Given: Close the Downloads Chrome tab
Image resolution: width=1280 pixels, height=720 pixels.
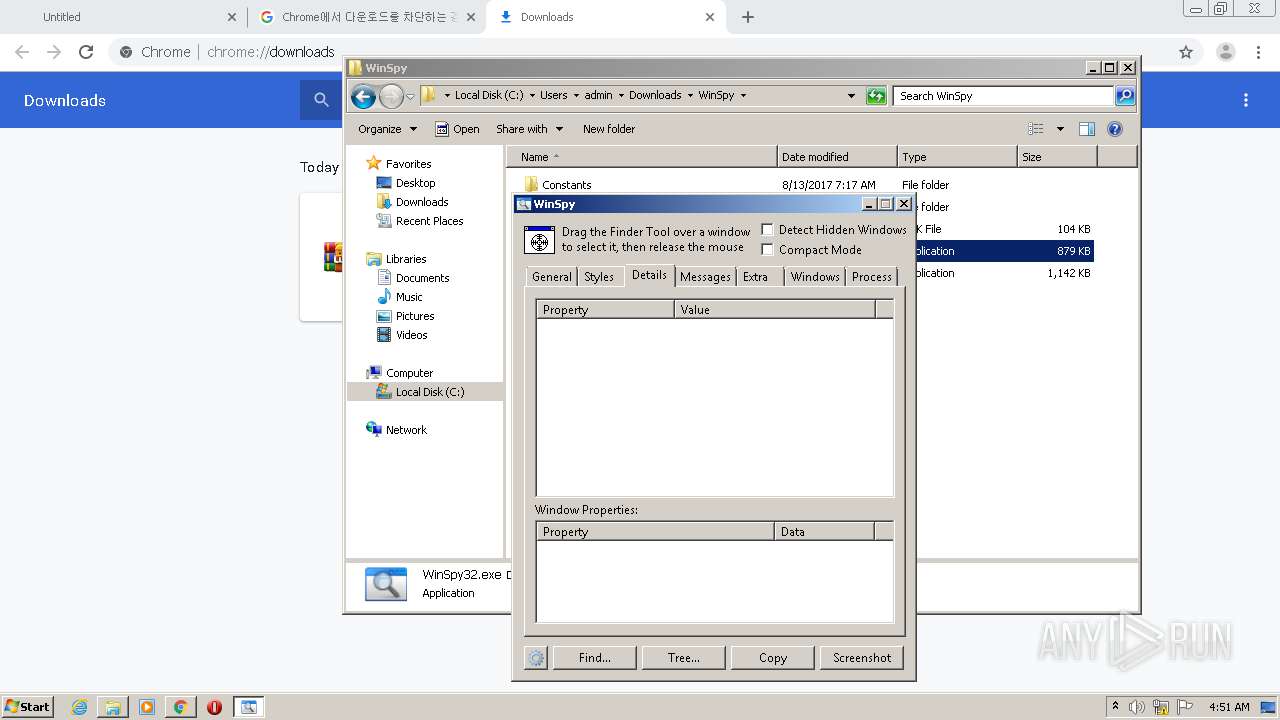Looking at the screenshot, I should click(x=710, y=17).
